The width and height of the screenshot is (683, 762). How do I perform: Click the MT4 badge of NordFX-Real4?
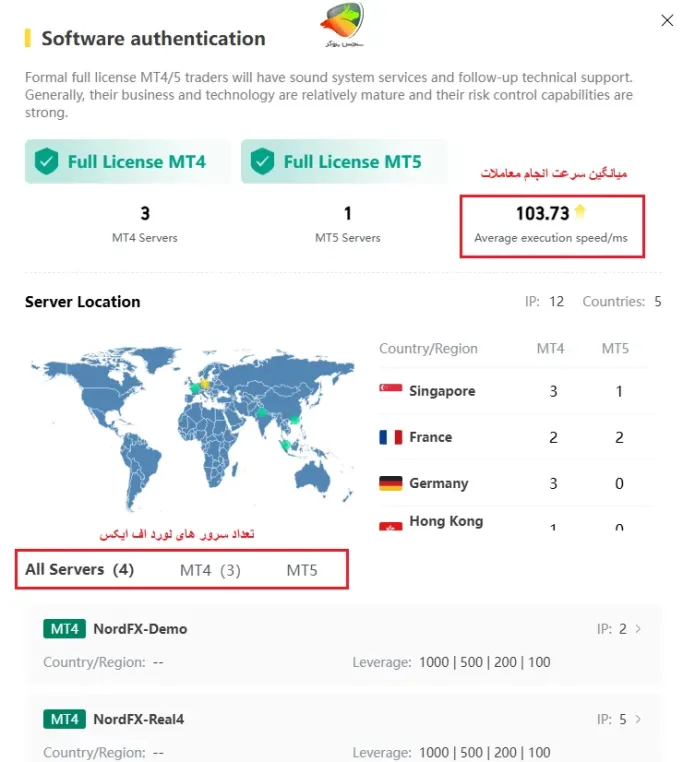click(64, 719)
